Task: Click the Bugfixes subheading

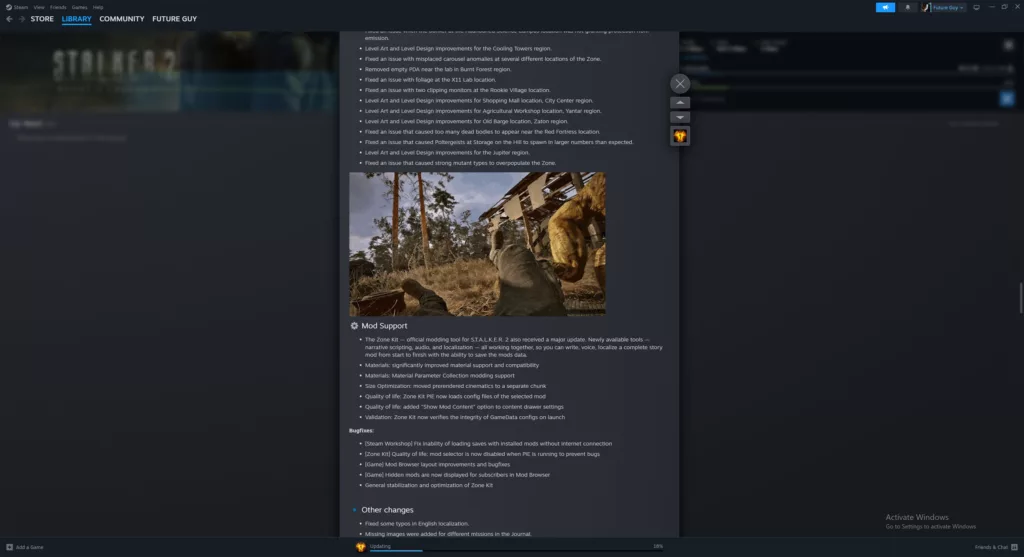Action: 361,431
